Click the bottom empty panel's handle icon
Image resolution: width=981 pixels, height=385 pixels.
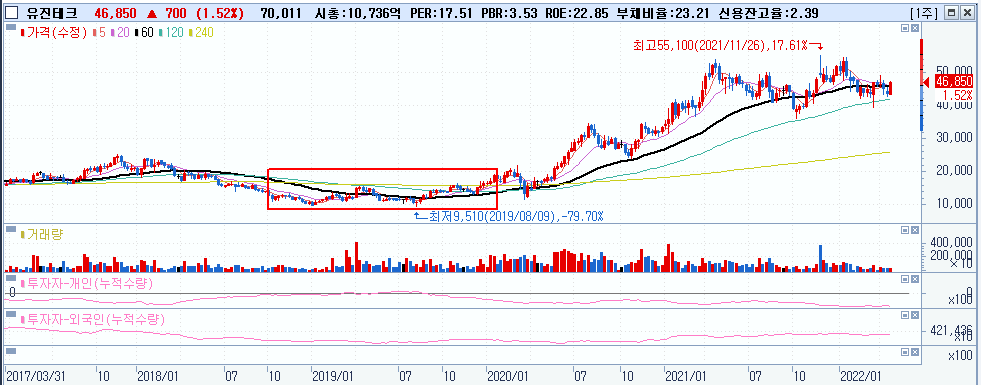click(x=10, y=350)
